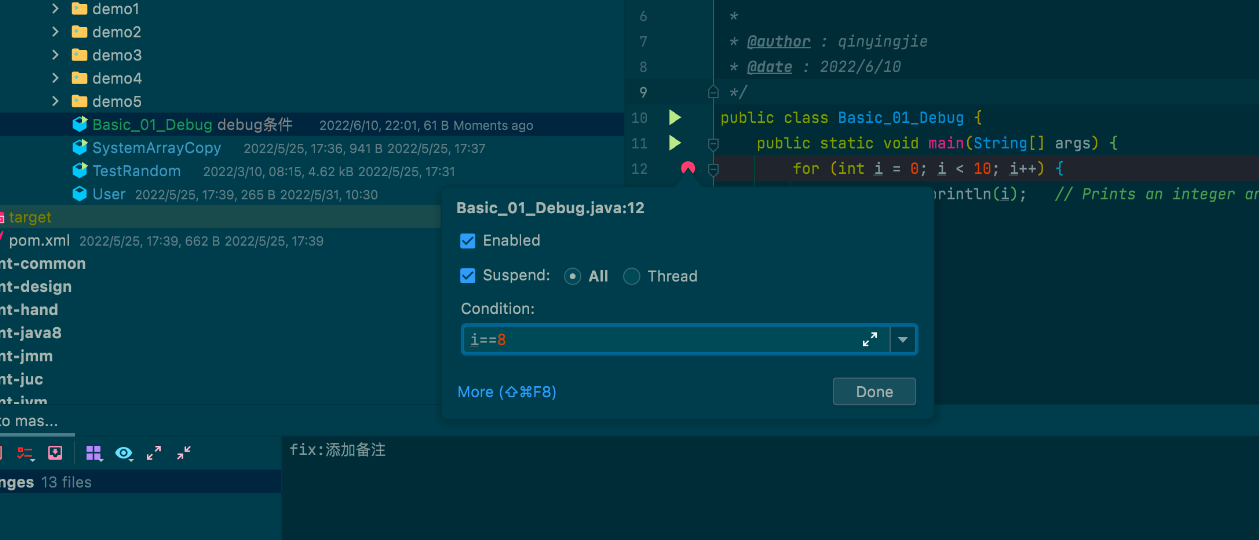Uncheck the Enabled breakpoint checkbox
Viewport: 1259px width, 540px height.
coord(468,241)
